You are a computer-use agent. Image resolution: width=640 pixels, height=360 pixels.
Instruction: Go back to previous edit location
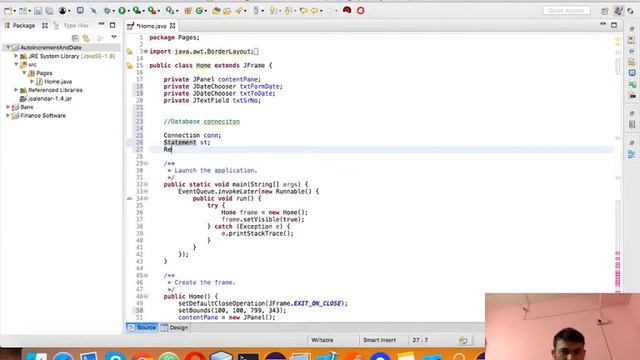[303, 11]
